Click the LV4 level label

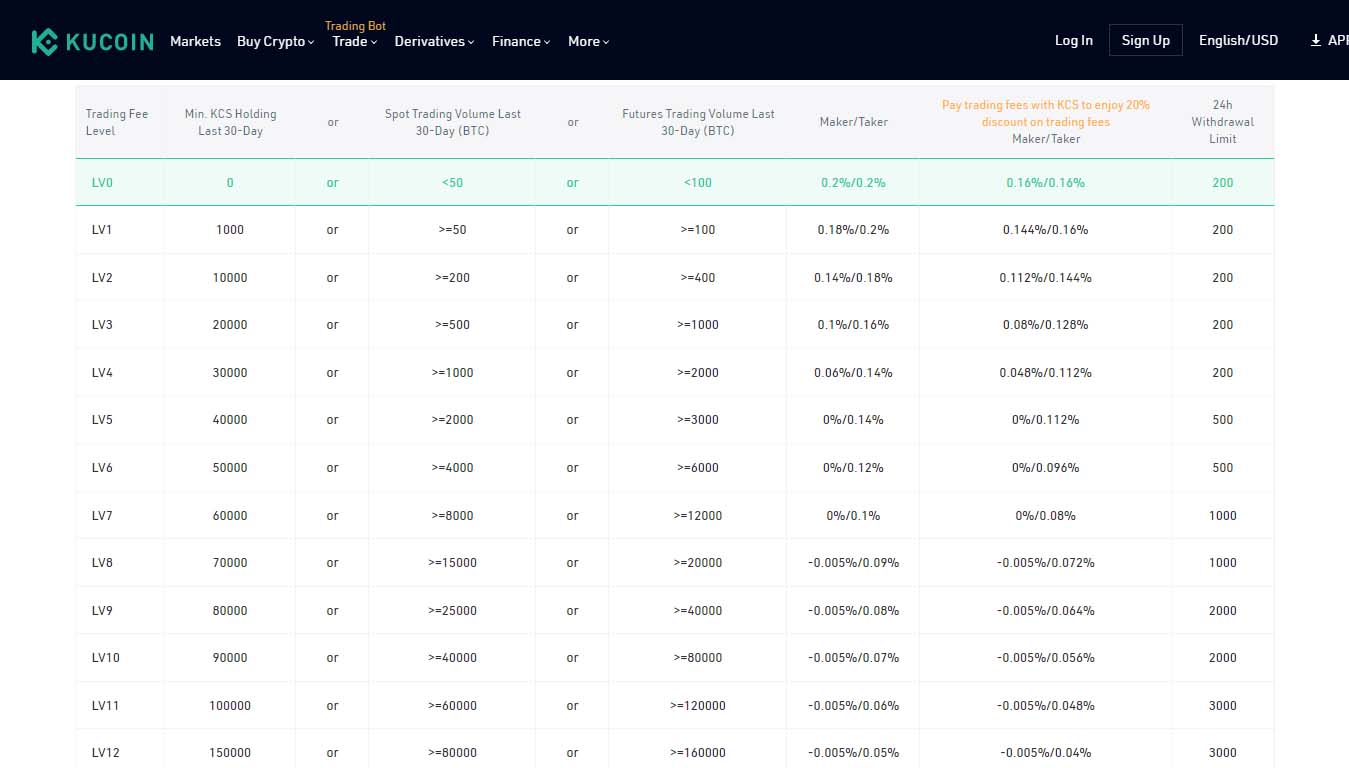[101, 373]
